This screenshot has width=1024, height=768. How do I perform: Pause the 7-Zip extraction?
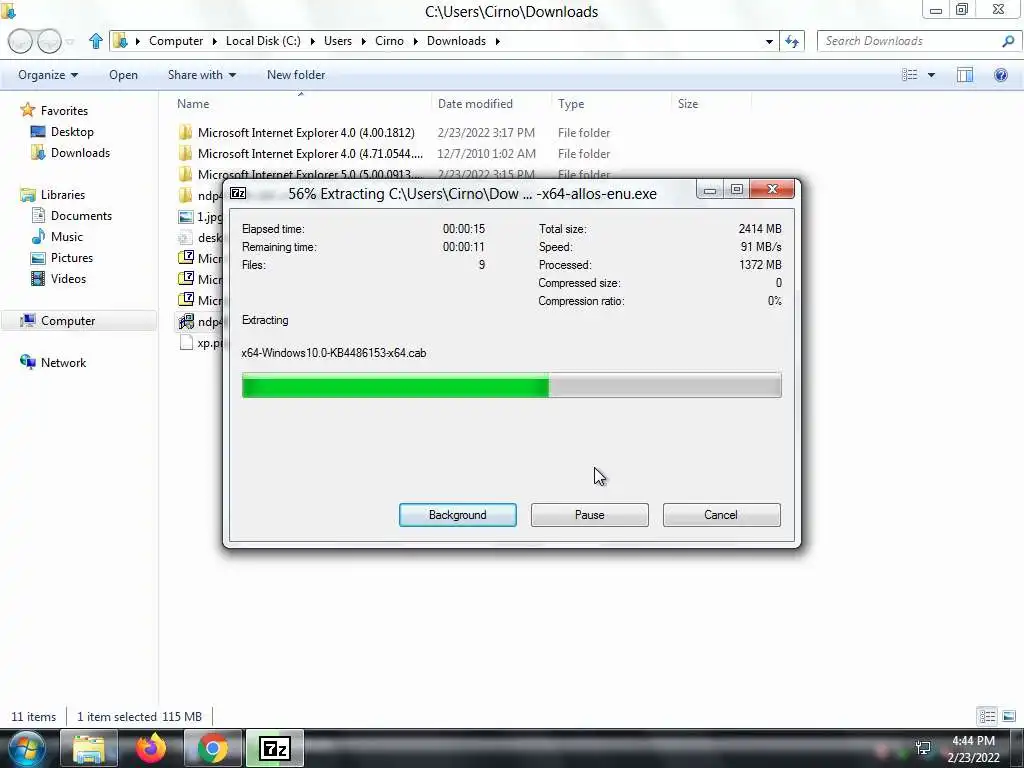click(x=589, y=515)
